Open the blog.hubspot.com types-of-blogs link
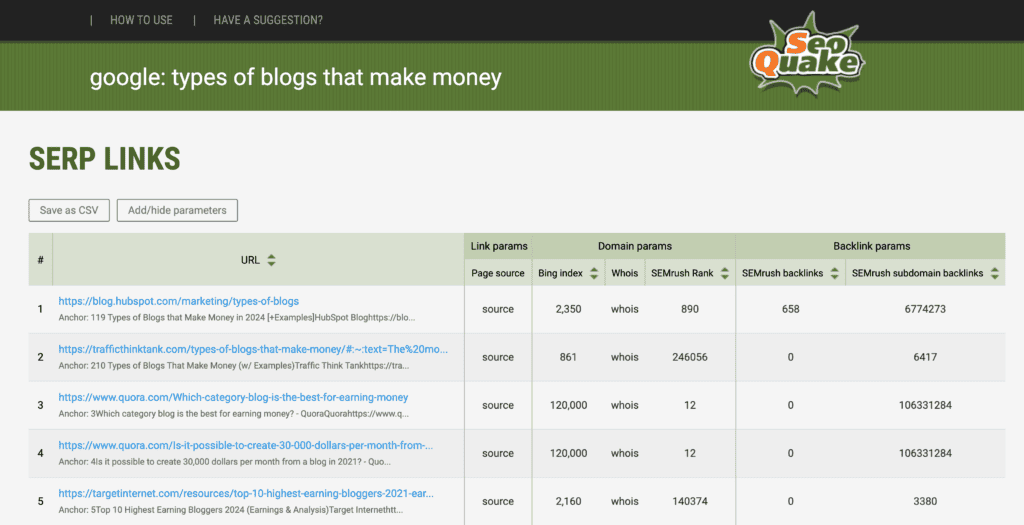 point(178,301)
